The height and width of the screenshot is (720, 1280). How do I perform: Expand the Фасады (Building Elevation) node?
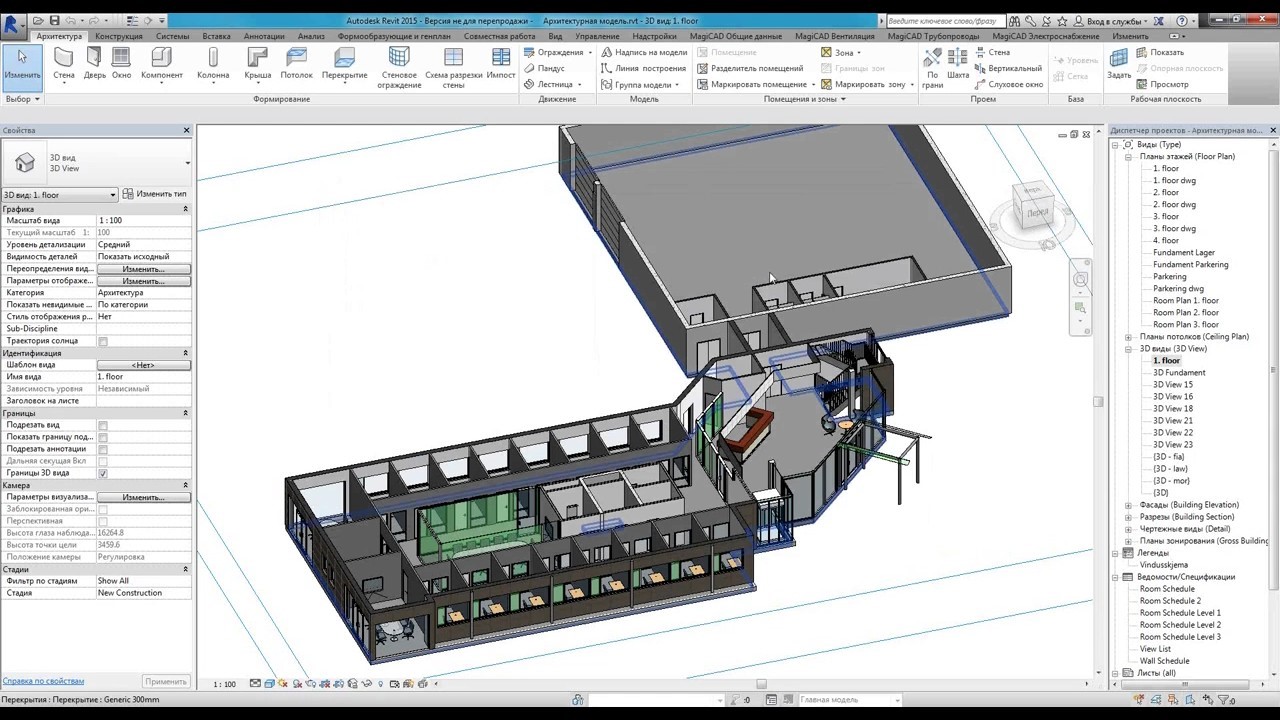click(x=1129, y=505)
